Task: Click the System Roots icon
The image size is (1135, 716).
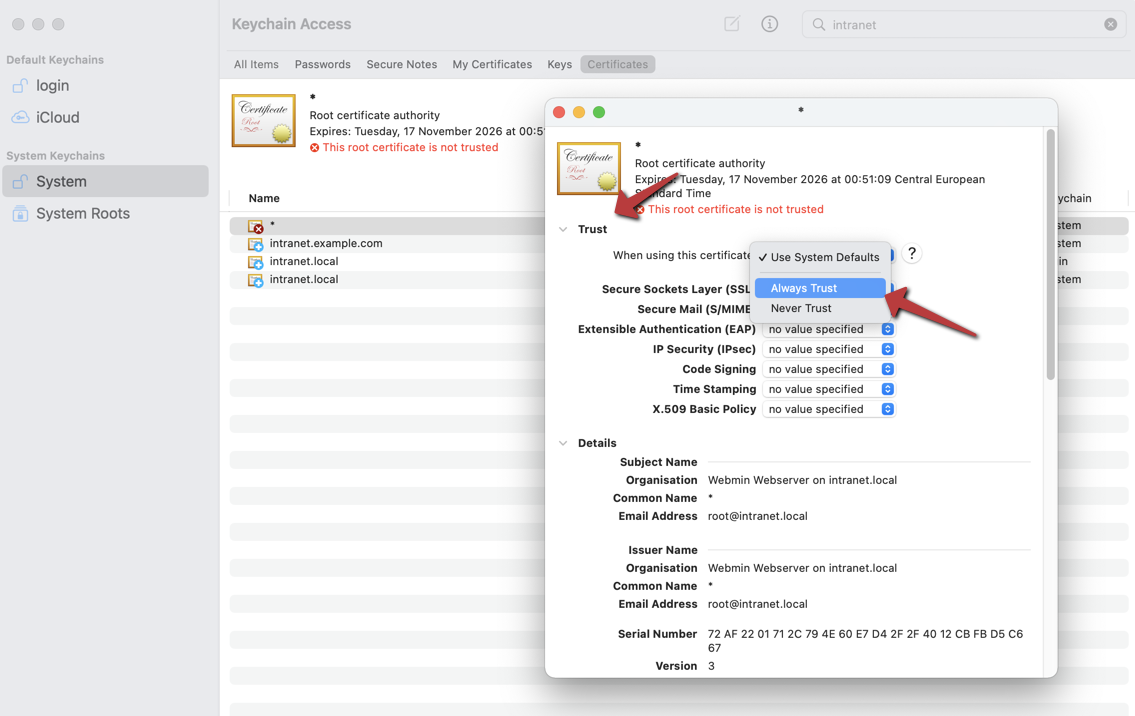Action: 20,214
